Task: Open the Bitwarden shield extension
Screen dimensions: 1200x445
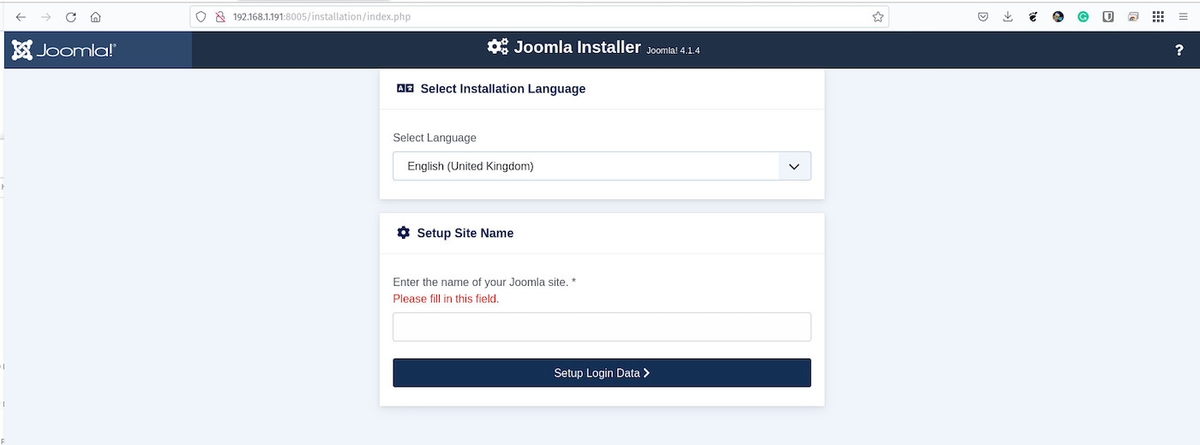Action: coord(1108,16)
